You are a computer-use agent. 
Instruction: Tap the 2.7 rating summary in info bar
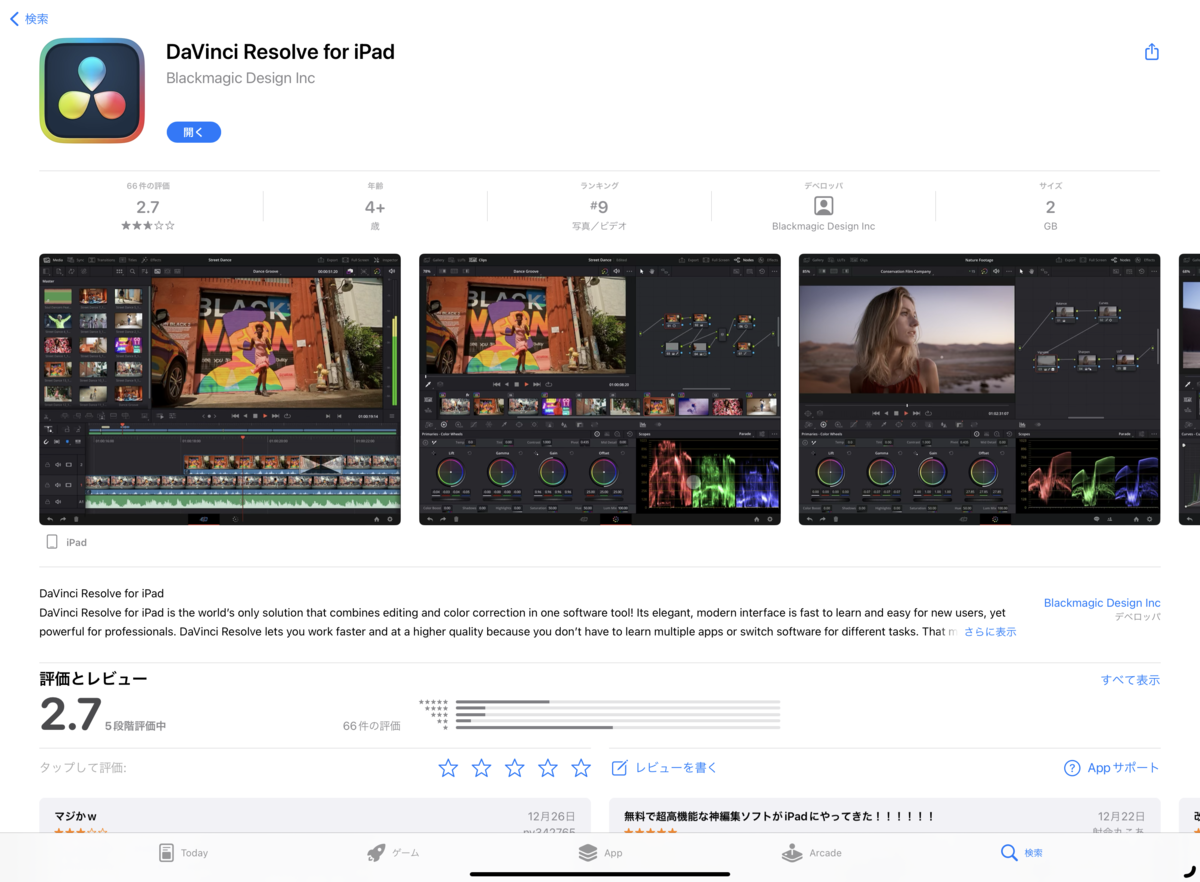pos(148,207)
